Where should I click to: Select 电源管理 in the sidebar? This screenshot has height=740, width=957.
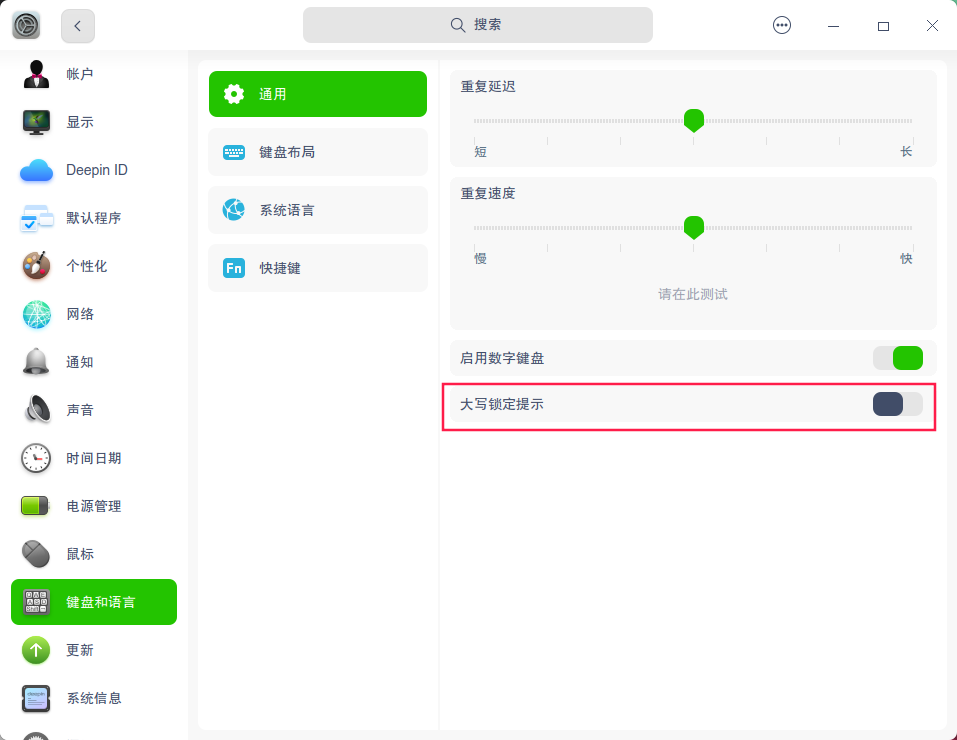tap(94, 506)
